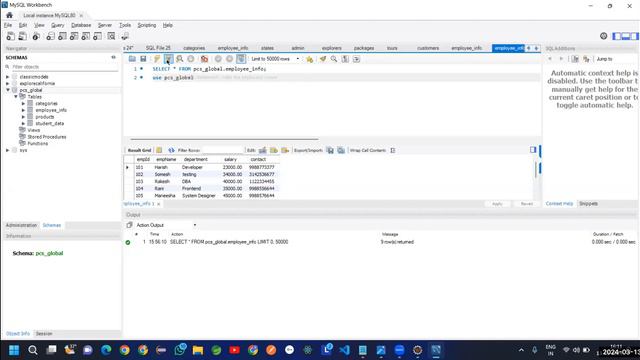This screenshot has height=360, width=640.
Task: Open the File menu
Action: tap(8, 25)
